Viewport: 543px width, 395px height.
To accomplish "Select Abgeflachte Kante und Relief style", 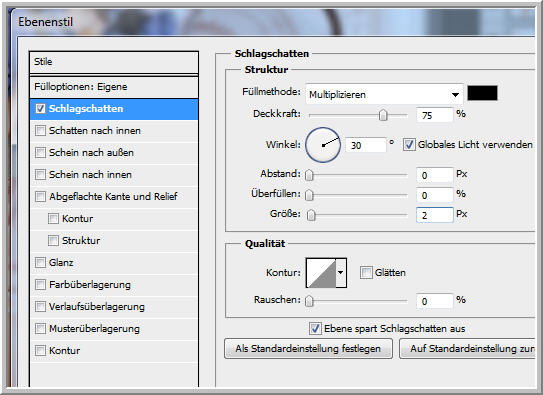I will point(114,197).
